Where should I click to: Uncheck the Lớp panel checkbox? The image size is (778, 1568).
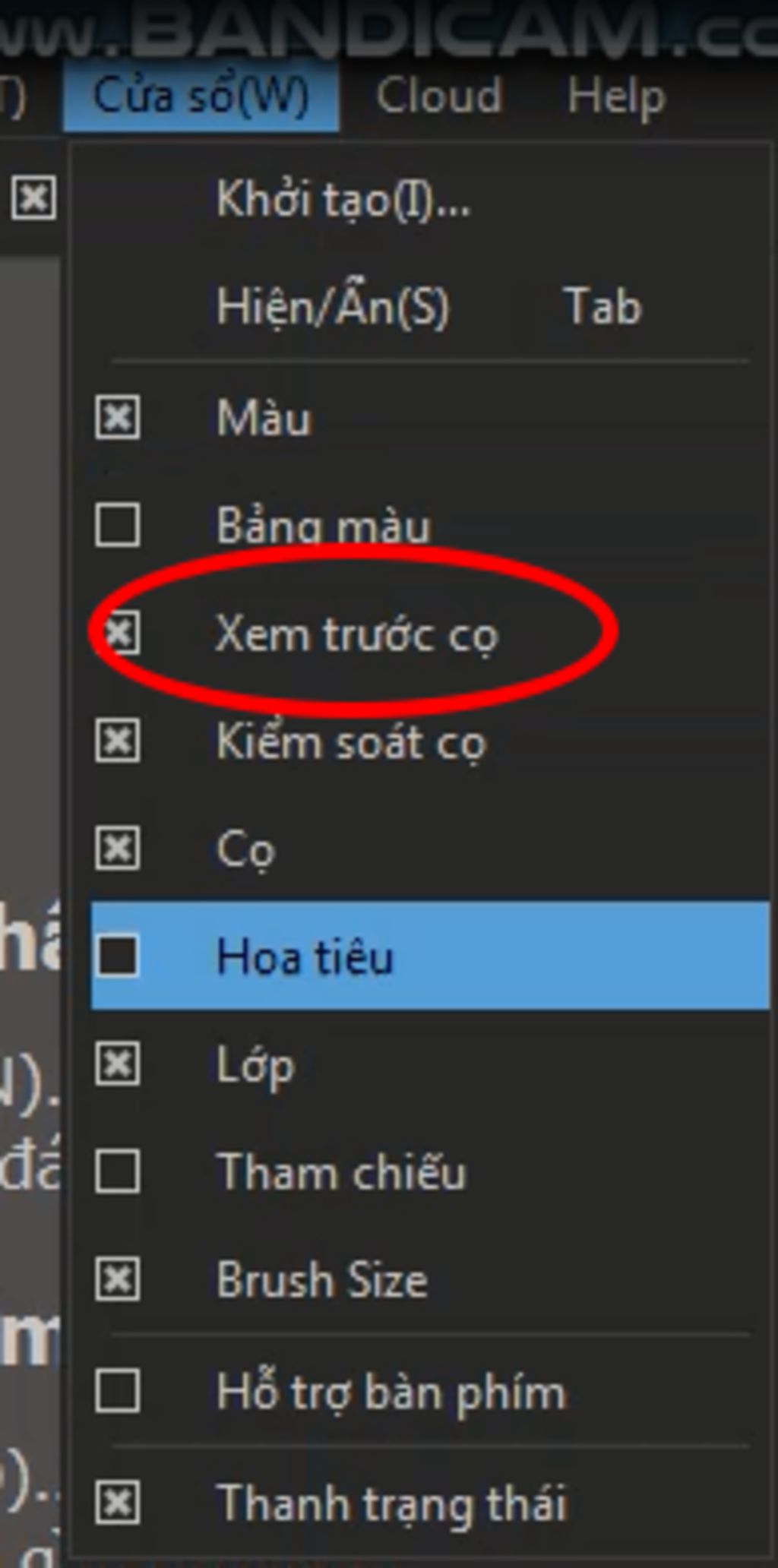point(118,1064)
